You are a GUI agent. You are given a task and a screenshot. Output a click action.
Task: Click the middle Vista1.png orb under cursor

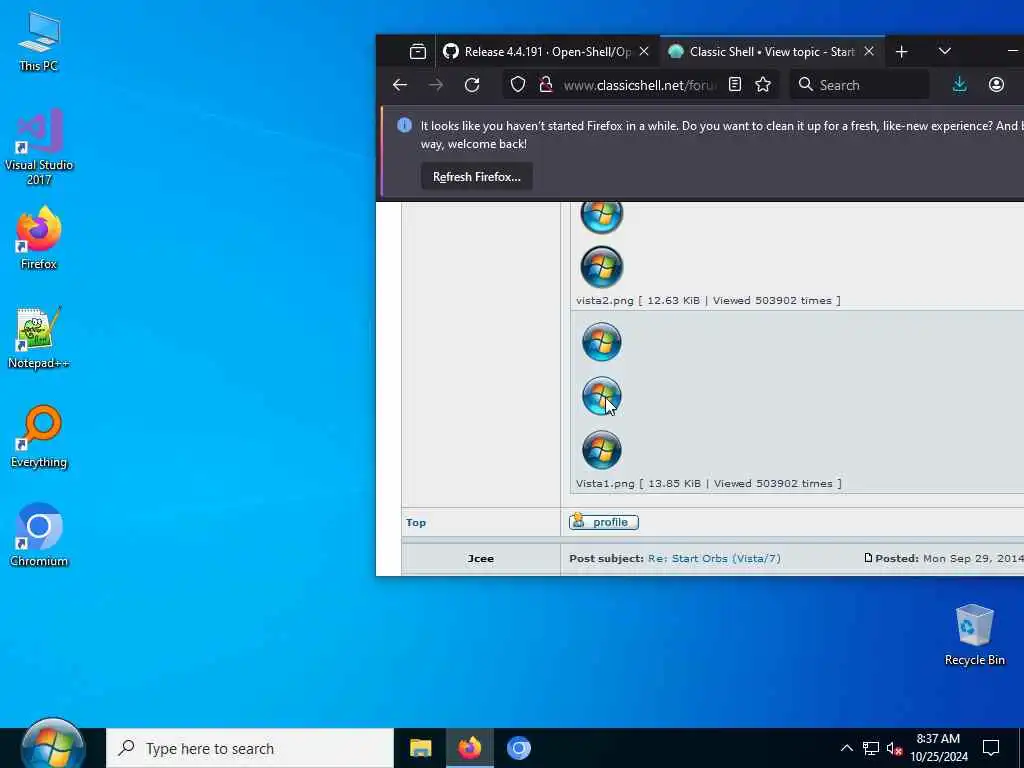[x=601, y=396]
